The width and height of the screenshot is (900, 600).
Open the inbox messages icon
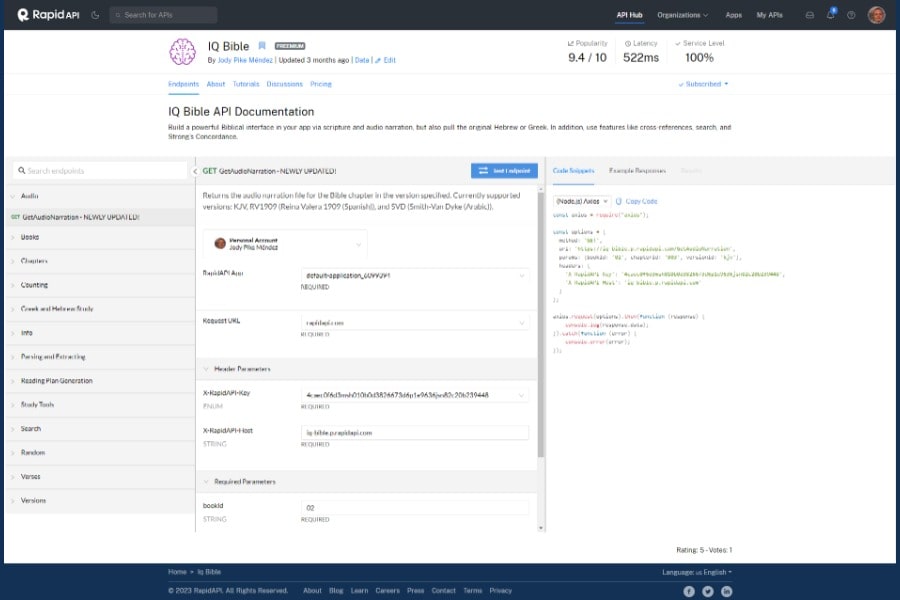(x=809, y=15)
